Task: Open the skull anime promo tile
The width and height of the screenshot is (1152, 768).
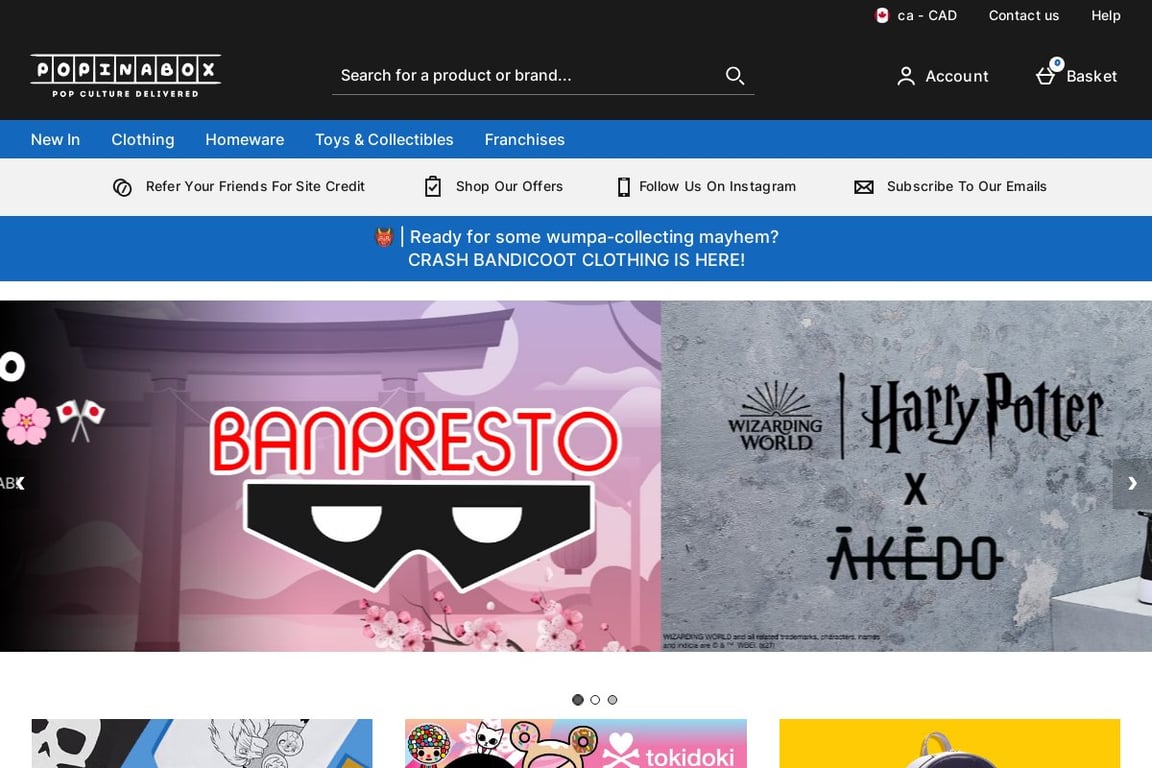Action: 202,743
